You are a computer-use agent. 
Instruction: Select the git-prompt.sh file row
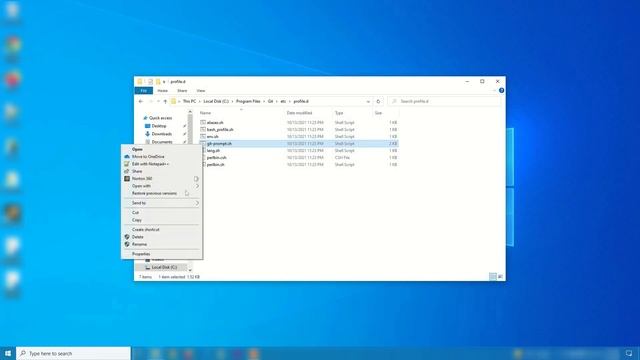tap(299, 144)
